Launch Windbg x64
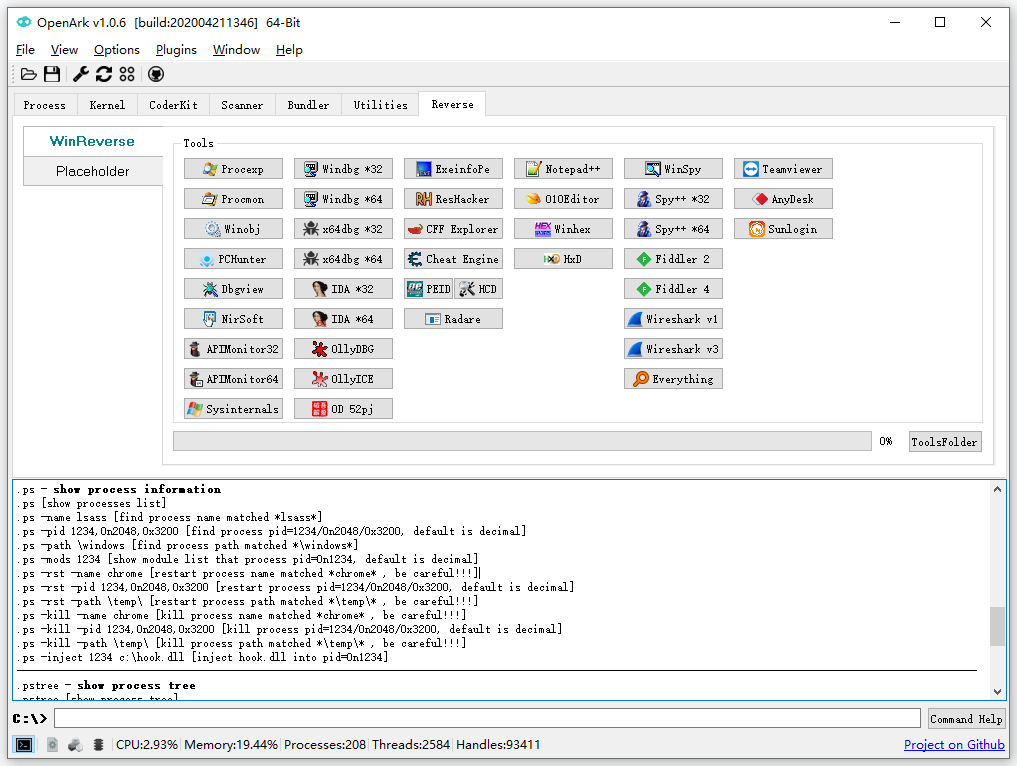 click(343, 199)
